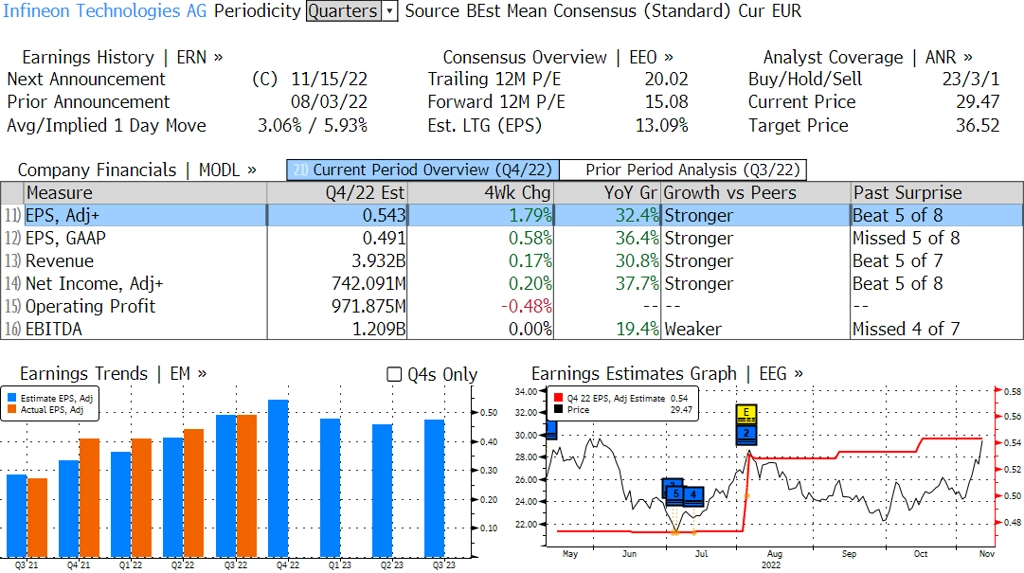The image size is (1024, 573).
Task: Click the blue event marker labeled 4
Action: tap(694, 496)
